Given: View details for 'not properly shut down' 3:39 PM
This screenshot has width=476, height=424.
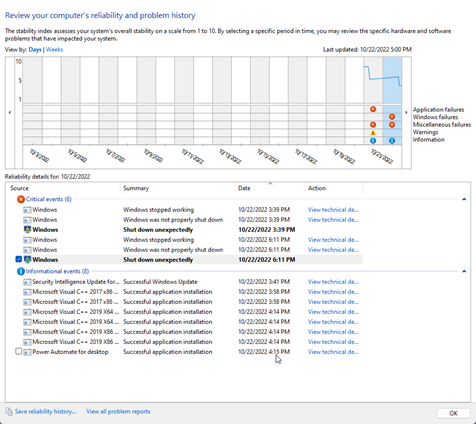Looking at the screenshot, I should [333, 220].
